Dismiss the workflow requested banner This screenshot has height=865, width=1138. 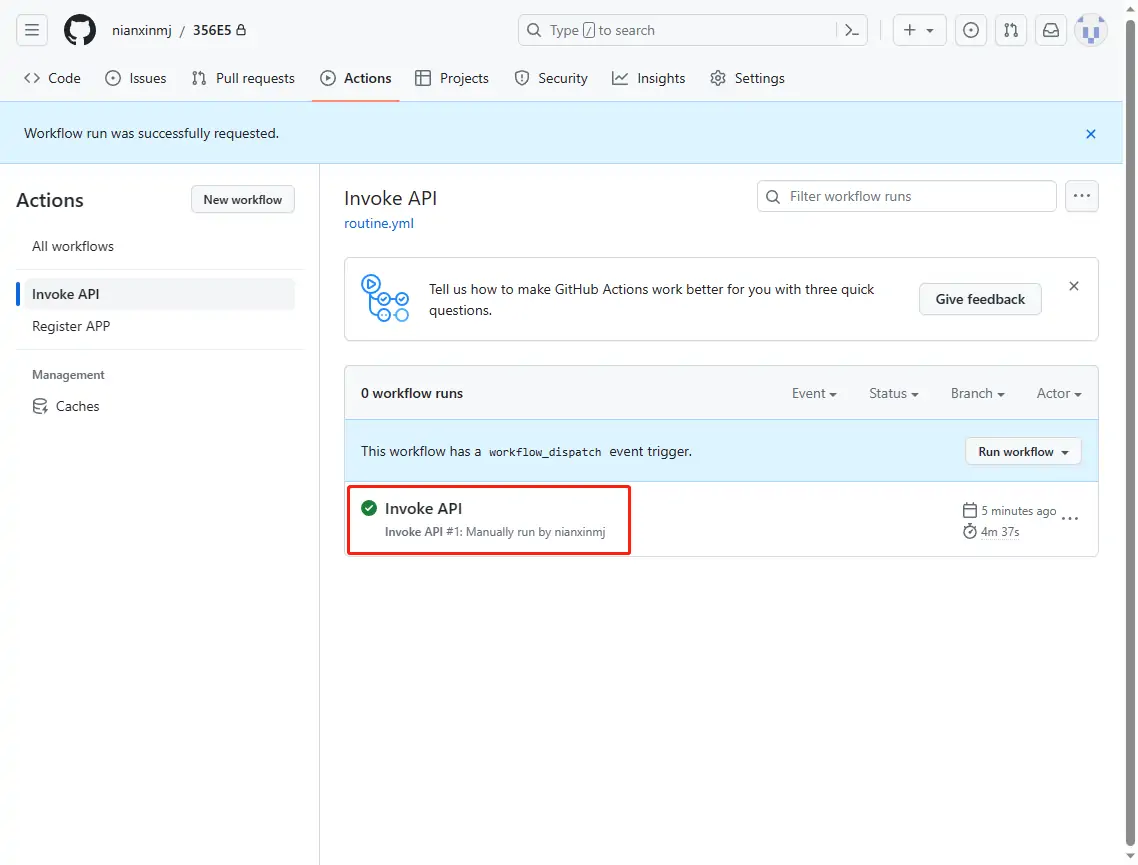tap(1091, 134)
